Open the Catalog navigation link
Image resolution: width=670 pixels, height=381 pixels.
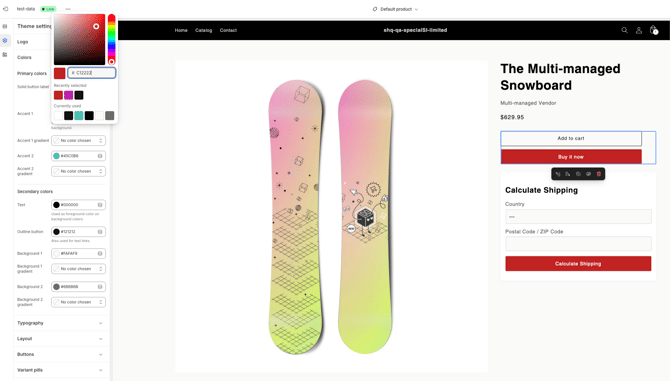coord(203,30)
